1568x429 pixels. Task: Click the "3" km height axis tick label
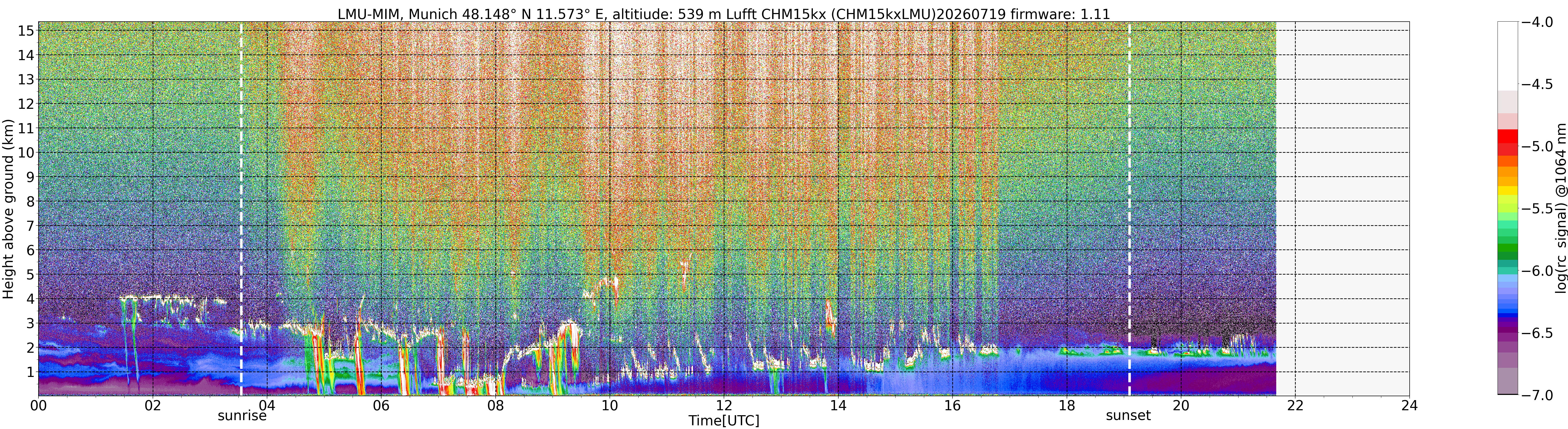coord(30,323)
